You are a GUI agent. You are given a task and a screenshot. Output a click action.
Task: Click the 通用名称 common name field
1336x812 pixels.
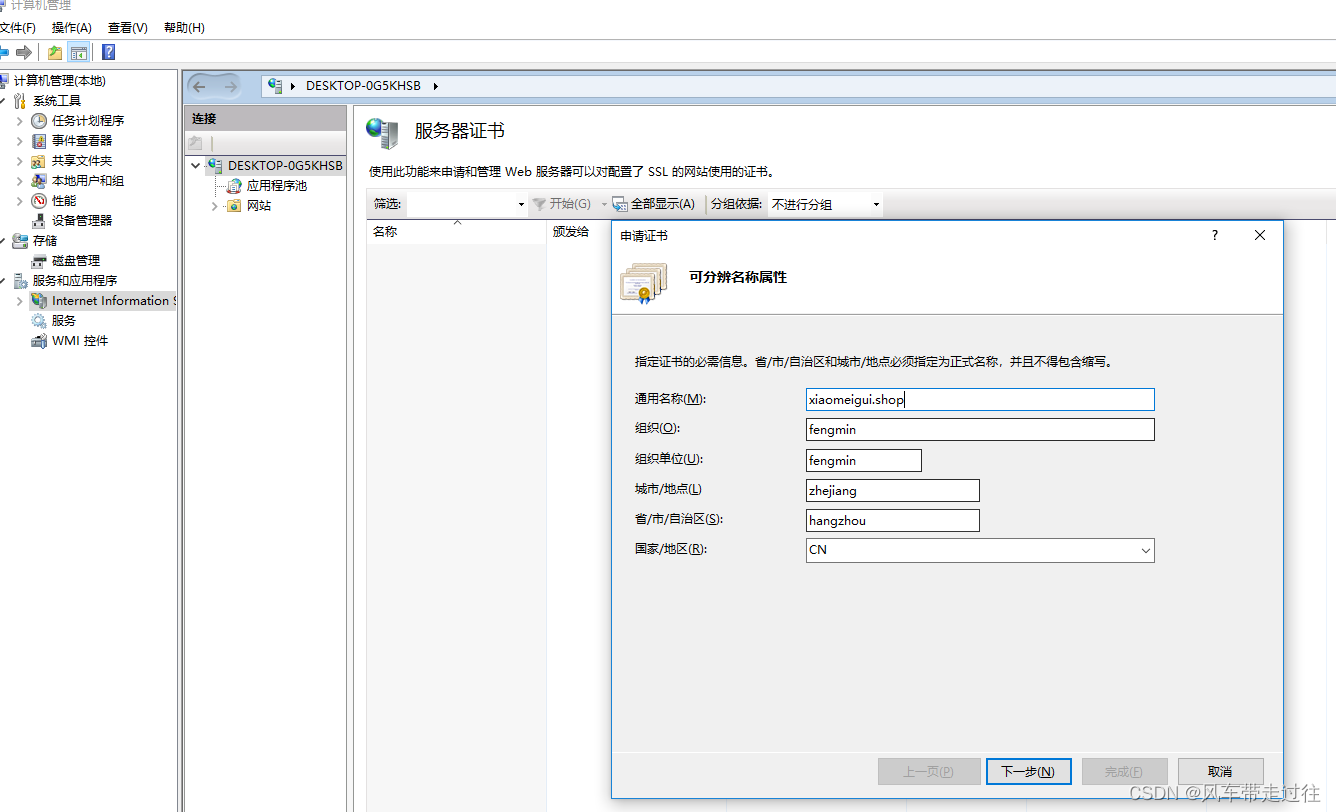click(x=979, y=400)
